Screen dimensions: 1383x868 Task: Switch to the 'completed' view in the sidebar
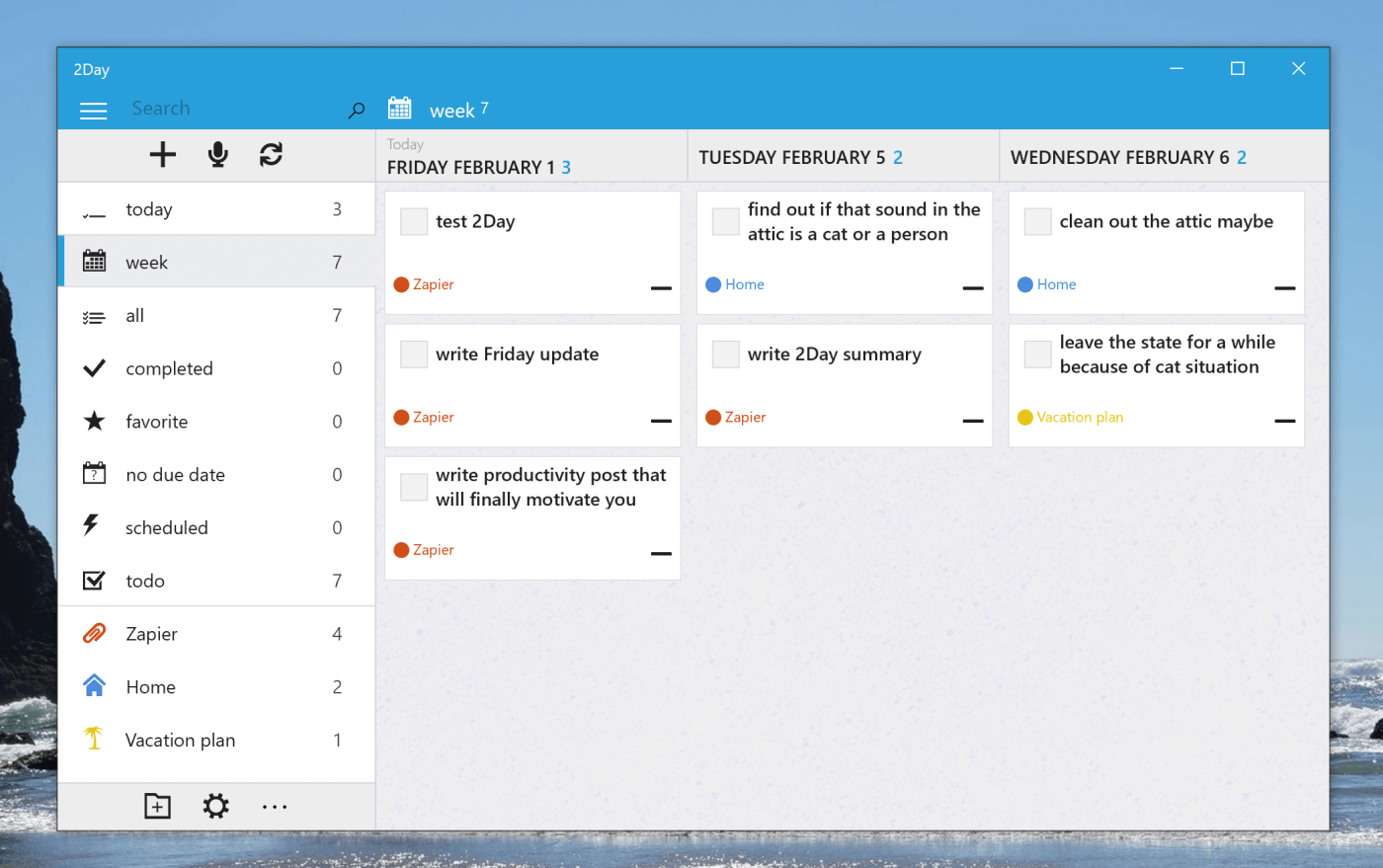[169, 368]
